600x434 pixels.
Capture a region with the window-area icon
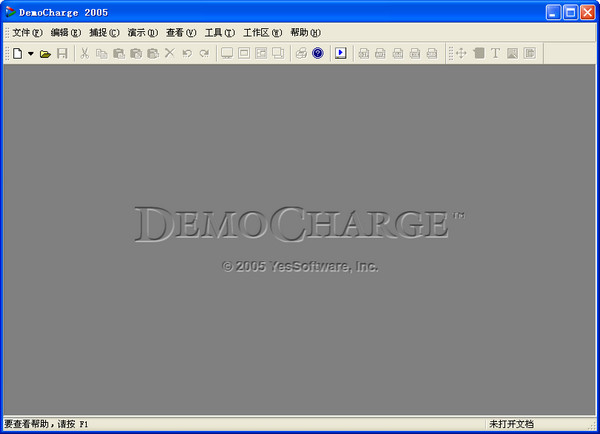click(261, 53)
